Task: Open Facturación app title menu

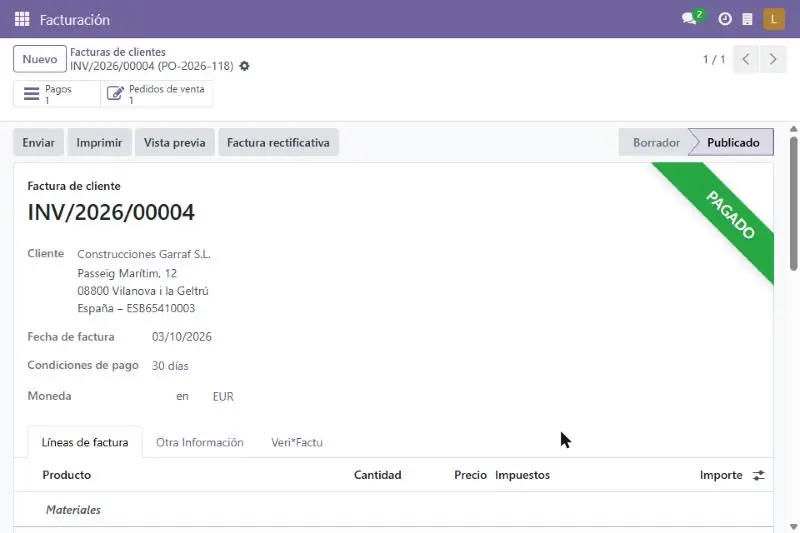Action: point(75,20)
